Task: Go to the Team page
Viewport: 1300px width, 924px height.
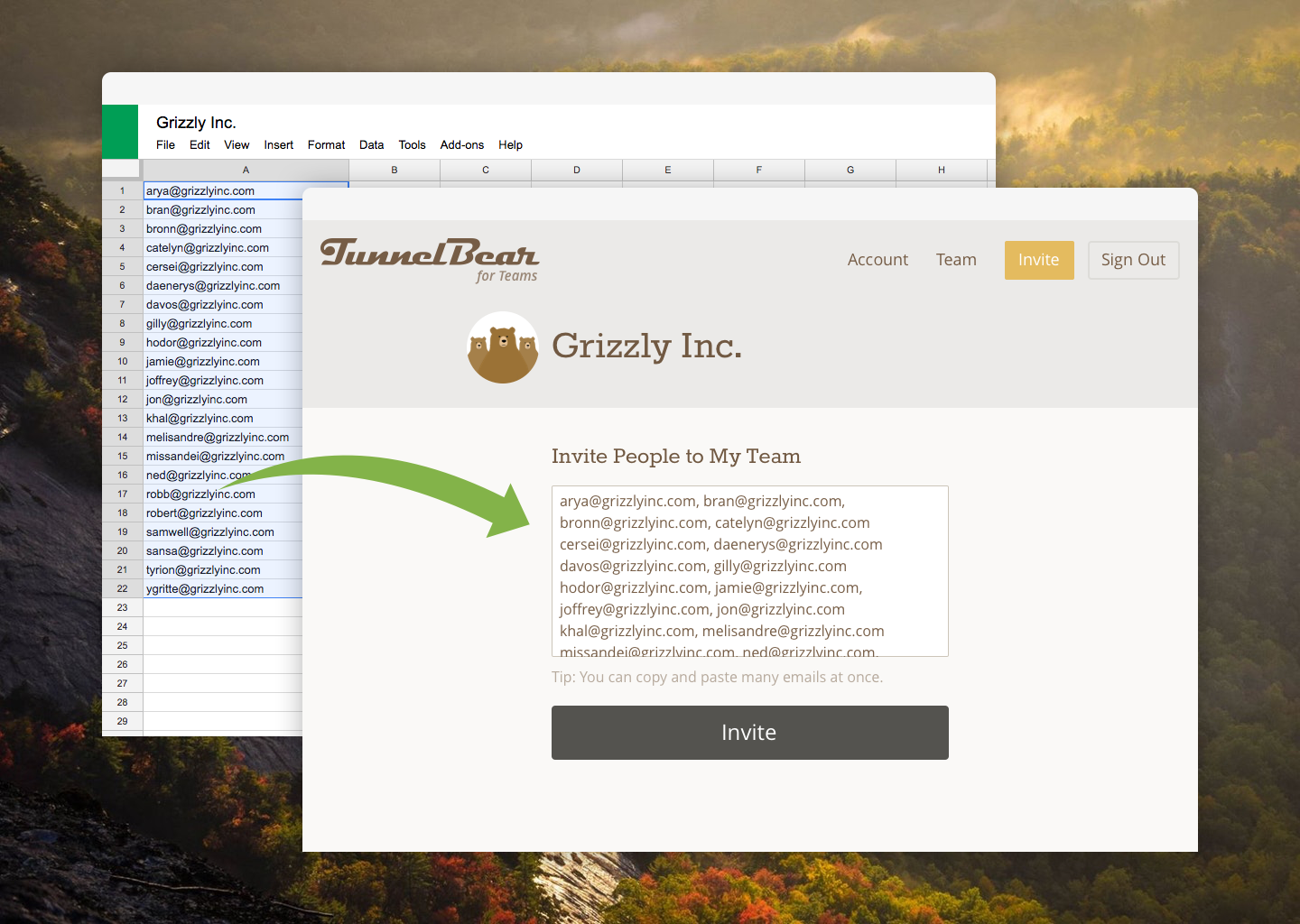Action: coord(956,260)
